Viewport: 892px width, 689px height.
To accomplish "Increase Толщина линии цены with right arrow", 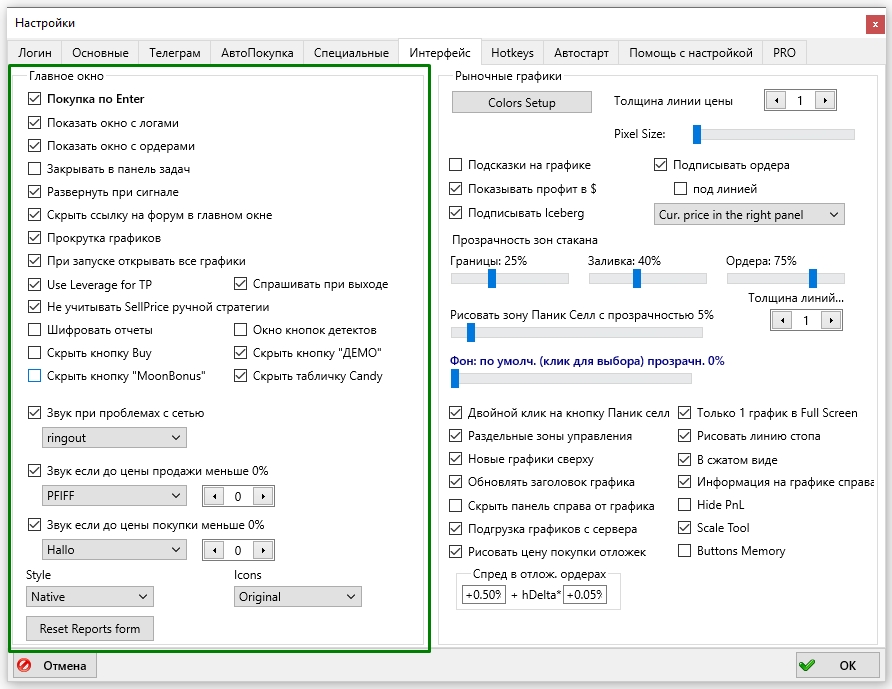I will click(825, 101).
